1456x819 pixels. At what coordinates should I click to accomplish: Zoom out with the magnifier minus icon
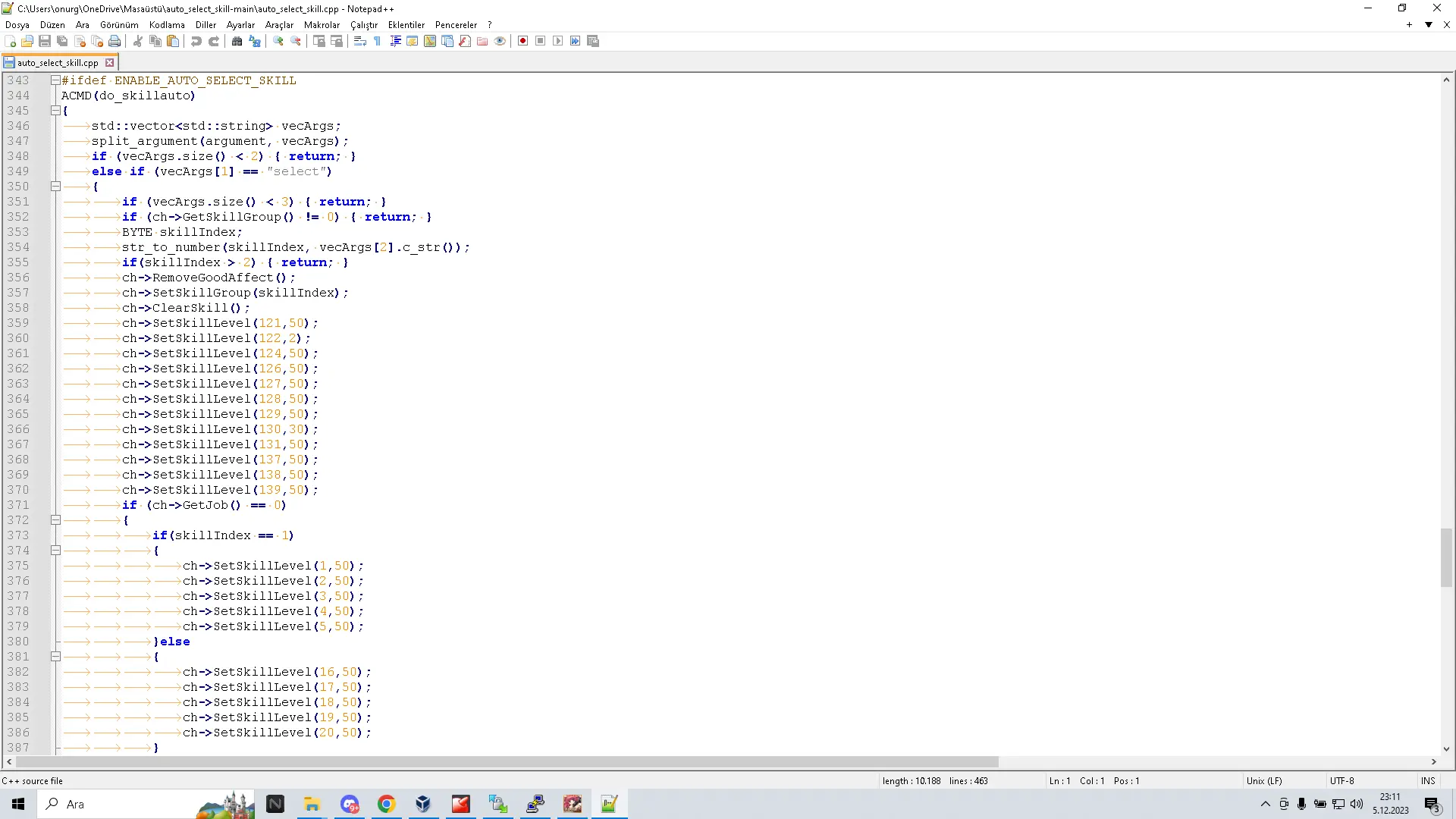click(x=296, y=41)
